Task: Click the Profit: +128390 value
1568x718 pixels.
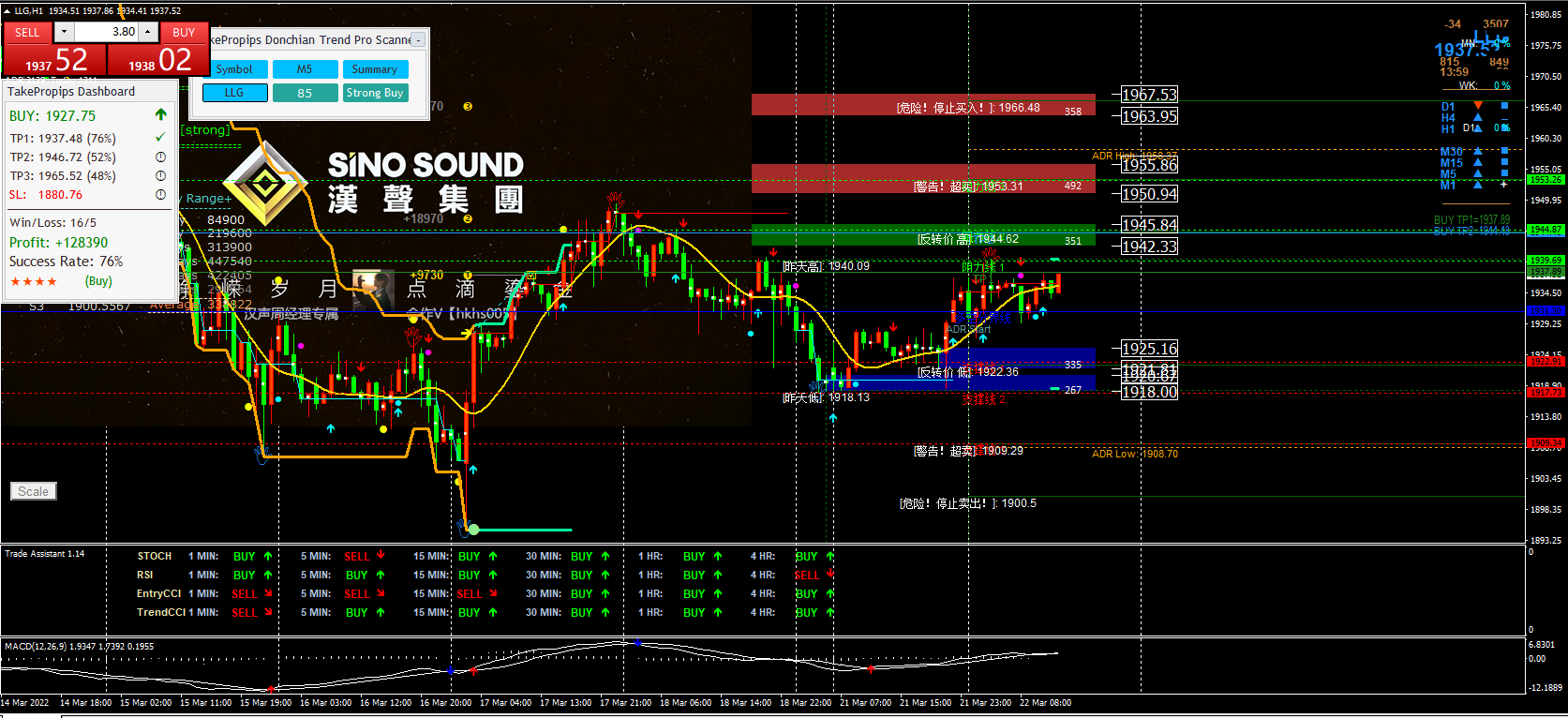Action: 58,243
